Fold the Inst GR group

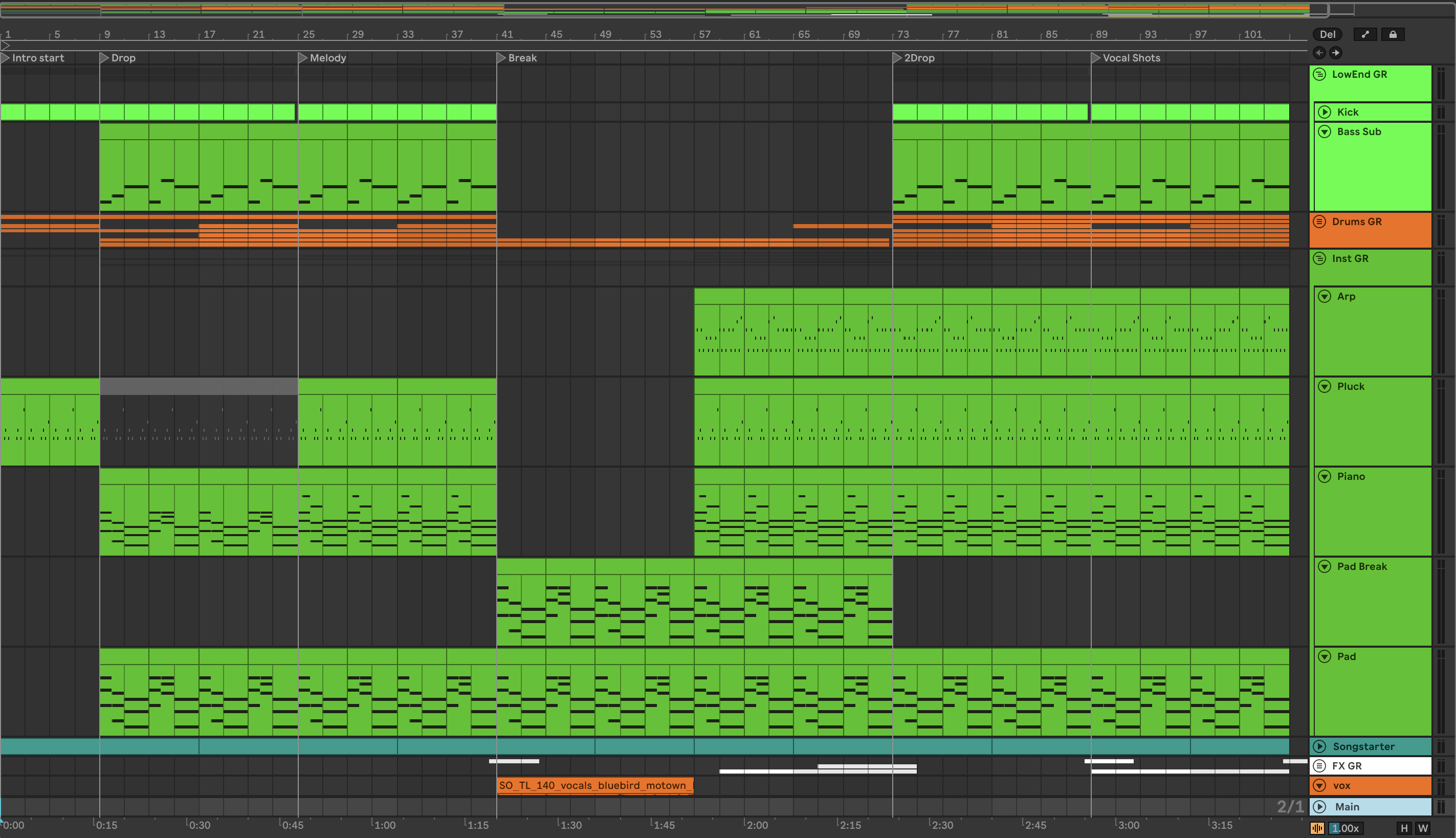point(1320,258)
